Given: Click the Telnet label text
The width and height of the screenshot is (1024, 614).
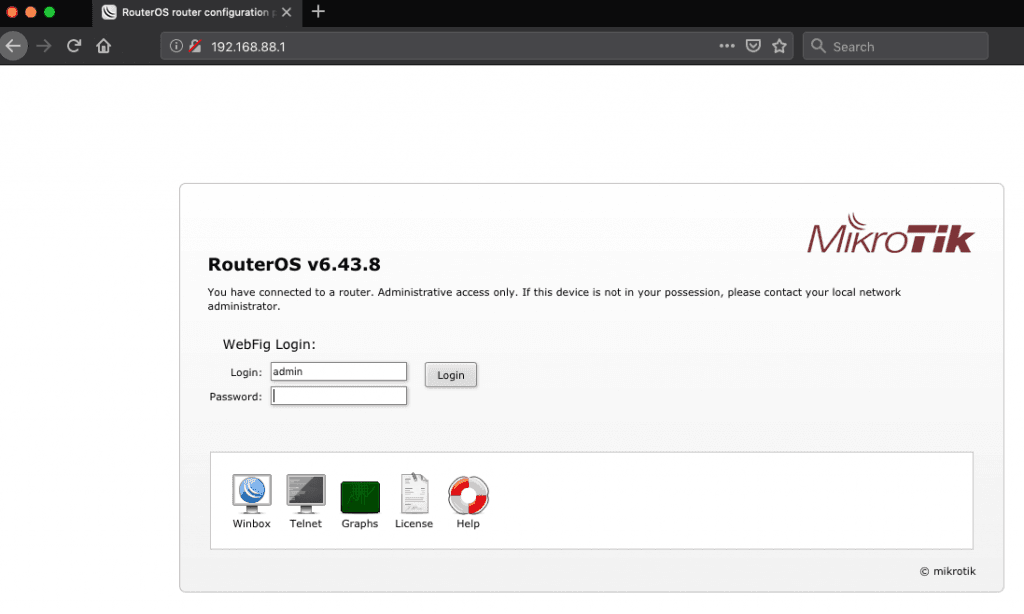Looking at the screenshot, I should tap(306, 524).
